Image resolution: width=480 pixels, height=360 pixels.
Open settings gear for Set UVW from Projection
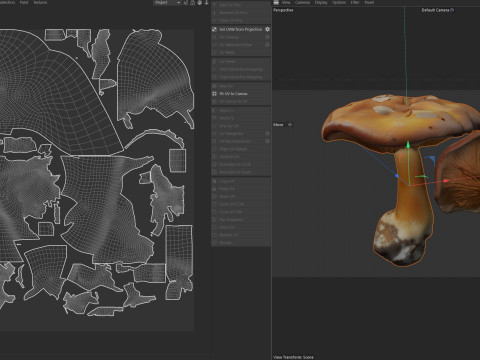coord(267,29)
